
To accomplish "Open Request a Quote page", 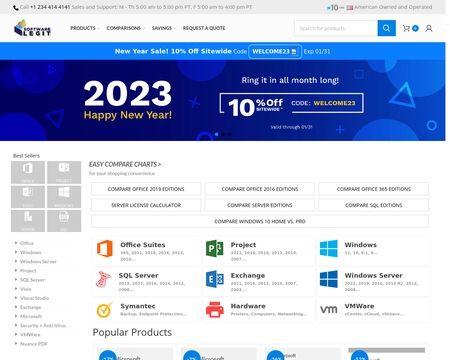I will click(x=204, y=28).
